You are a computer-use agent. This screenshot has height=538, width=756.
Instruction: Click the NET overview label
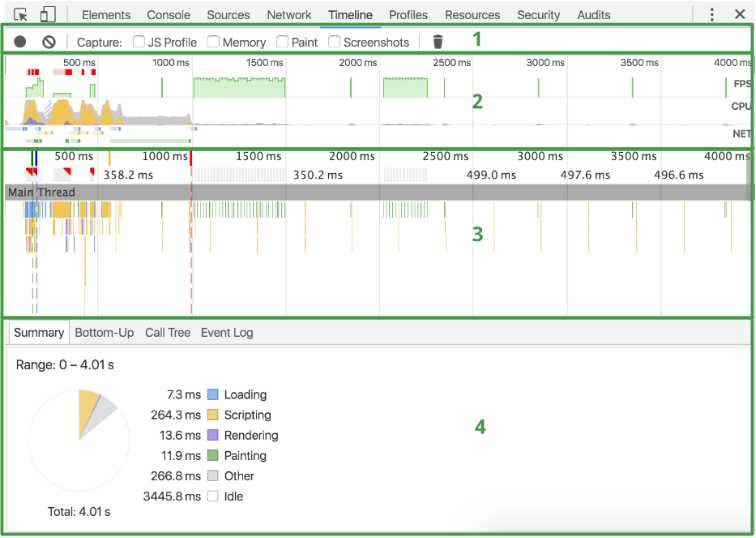pyautogui.click(x=742, y=134)
